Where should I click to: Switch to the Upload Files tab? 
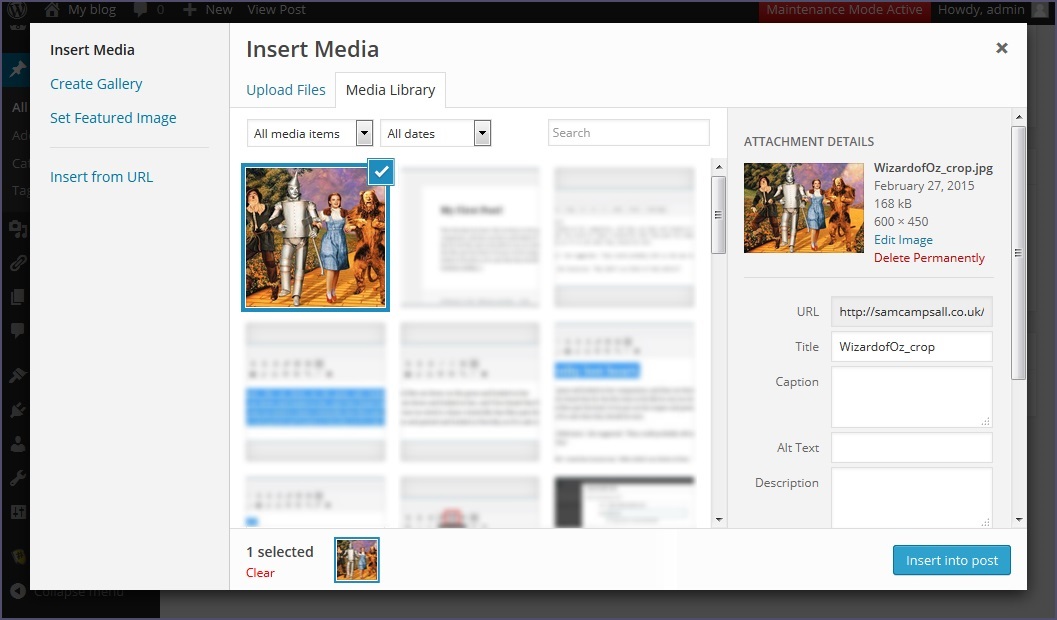286,90
